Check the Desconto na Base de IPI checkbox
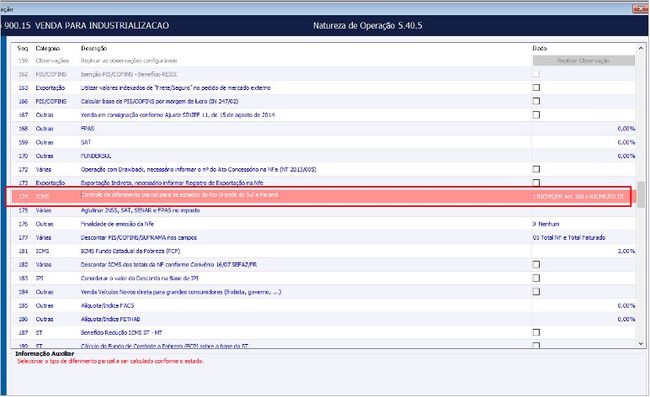 [536, 278]
